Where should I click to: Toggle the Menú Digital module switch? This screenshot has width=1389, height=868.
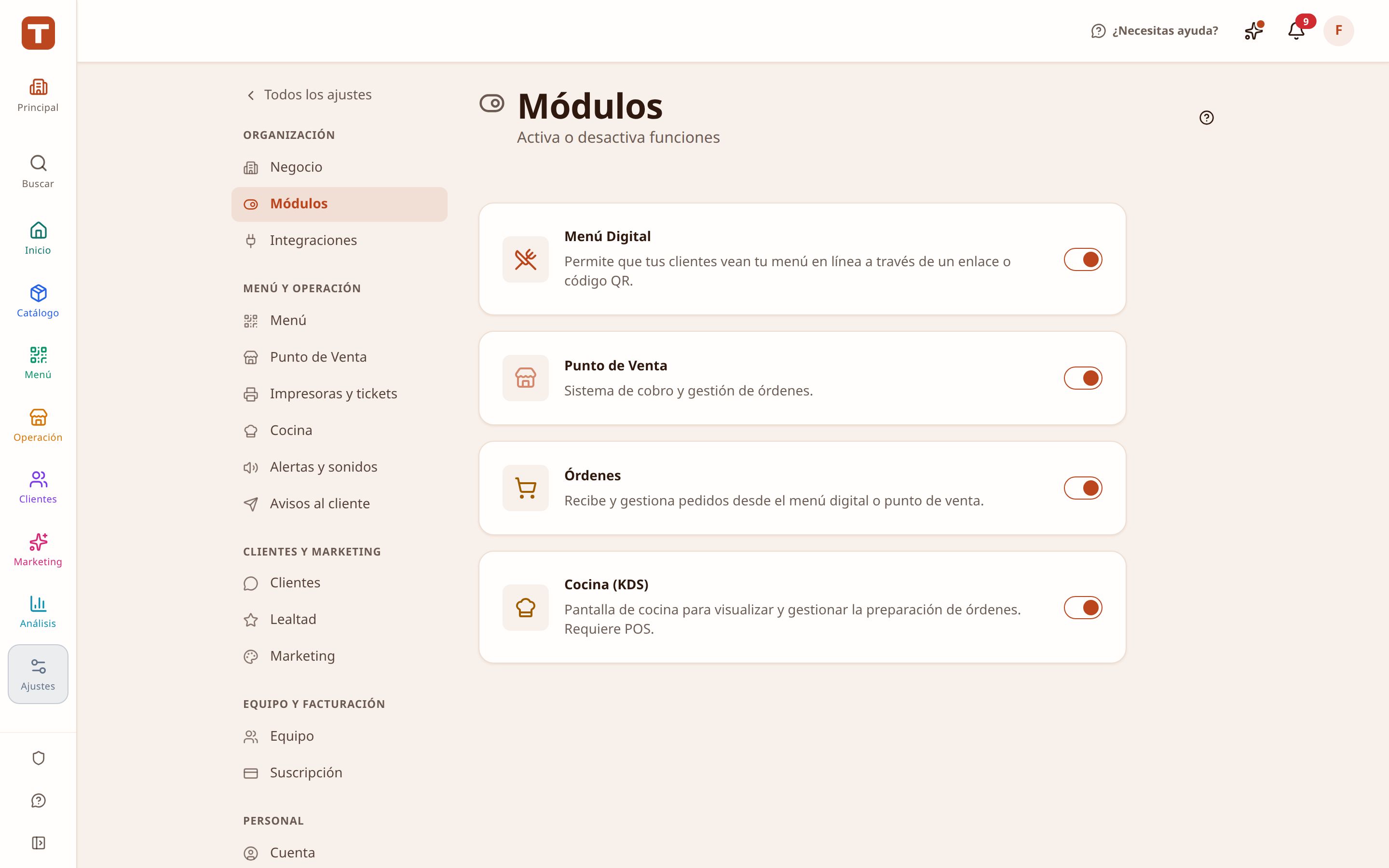point(1083,259)
